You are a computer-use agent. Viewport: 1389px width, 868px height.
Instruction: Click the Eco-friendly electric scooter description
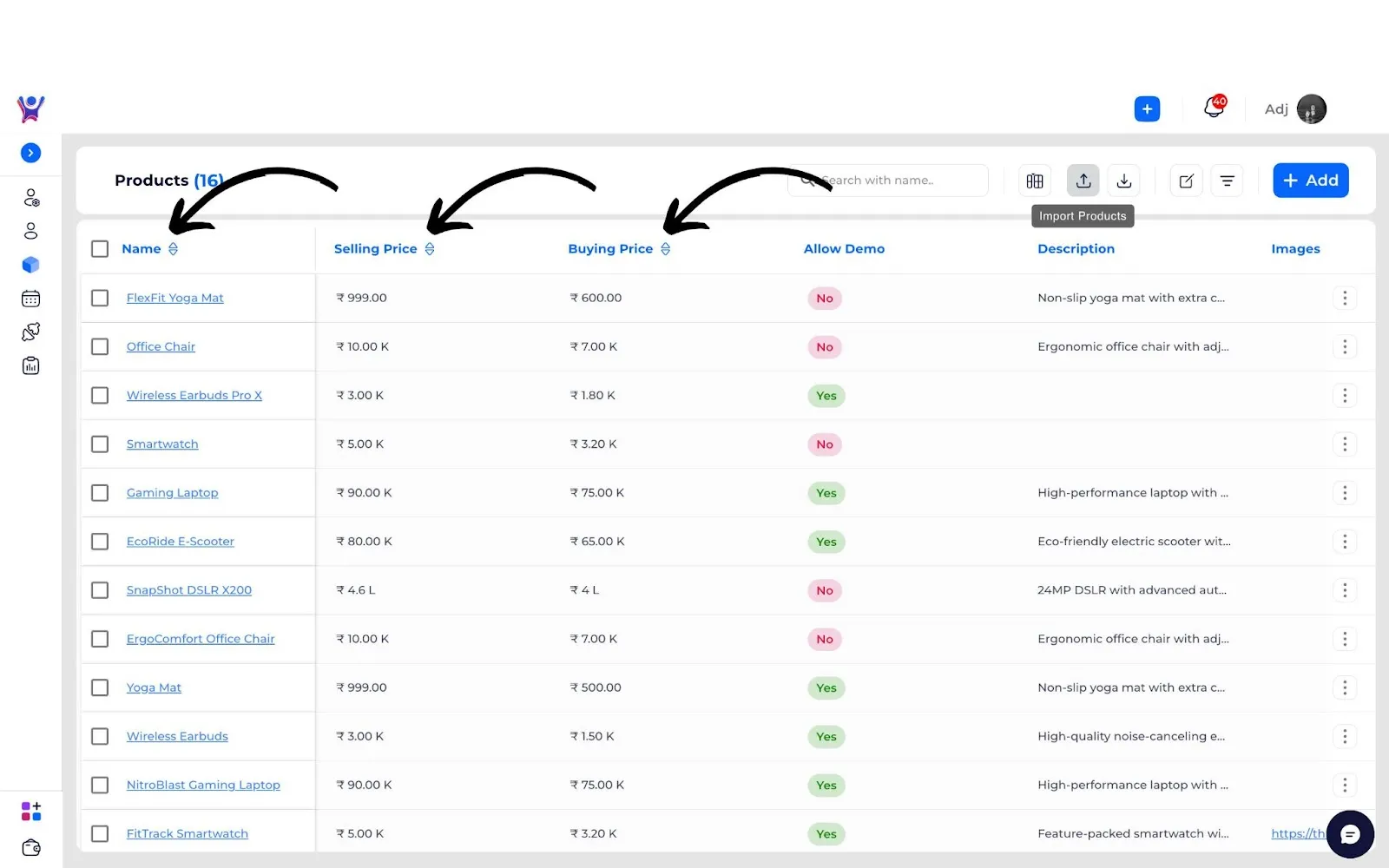pyautogui.click(x=1134, y=542)
